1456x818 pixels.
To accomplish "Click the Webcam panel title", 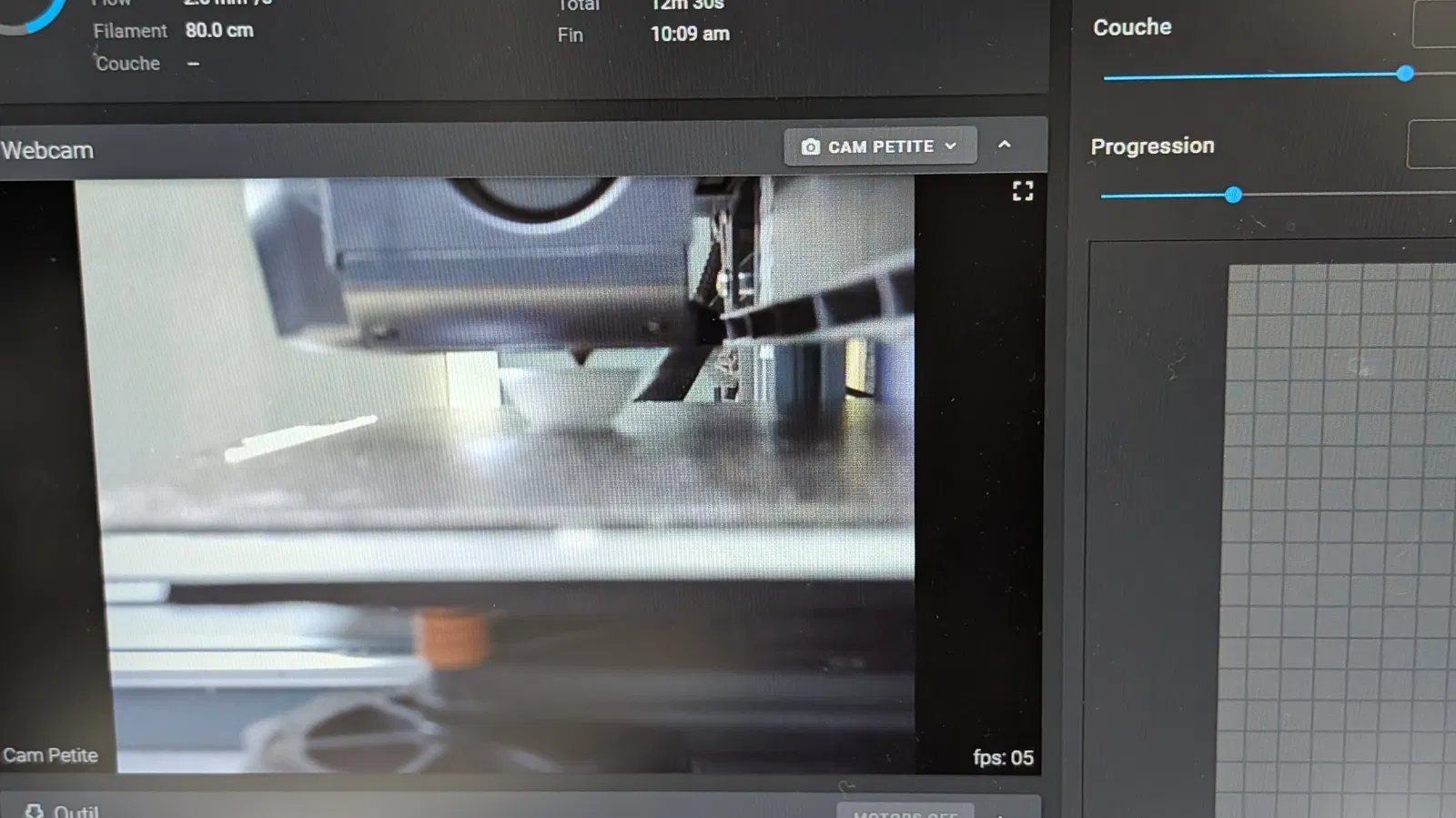I will point(47,151).
